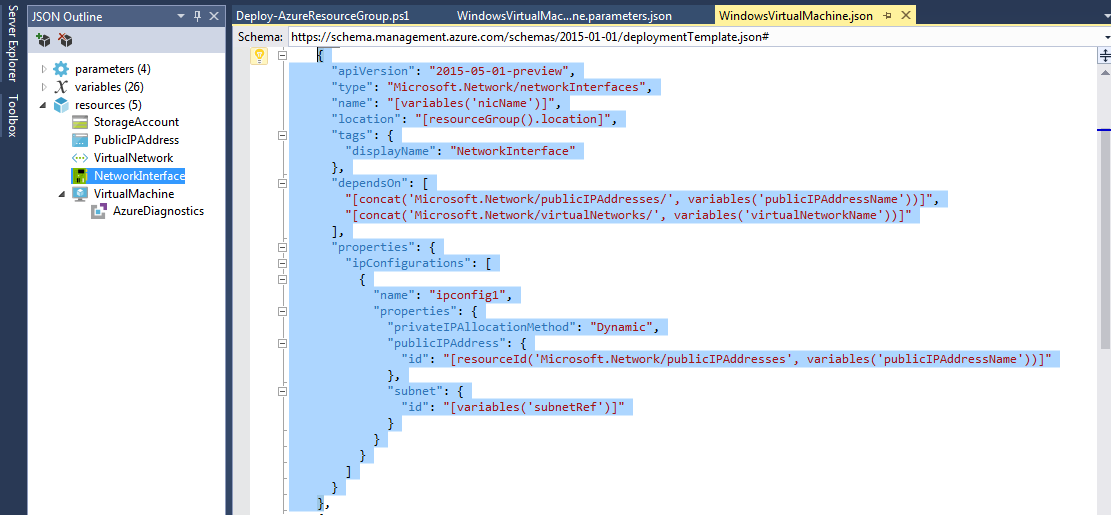Screen dimensions: 1111x515
Task: Click the blue cube icon beside resources (5)
Action: tap(62, 105)
